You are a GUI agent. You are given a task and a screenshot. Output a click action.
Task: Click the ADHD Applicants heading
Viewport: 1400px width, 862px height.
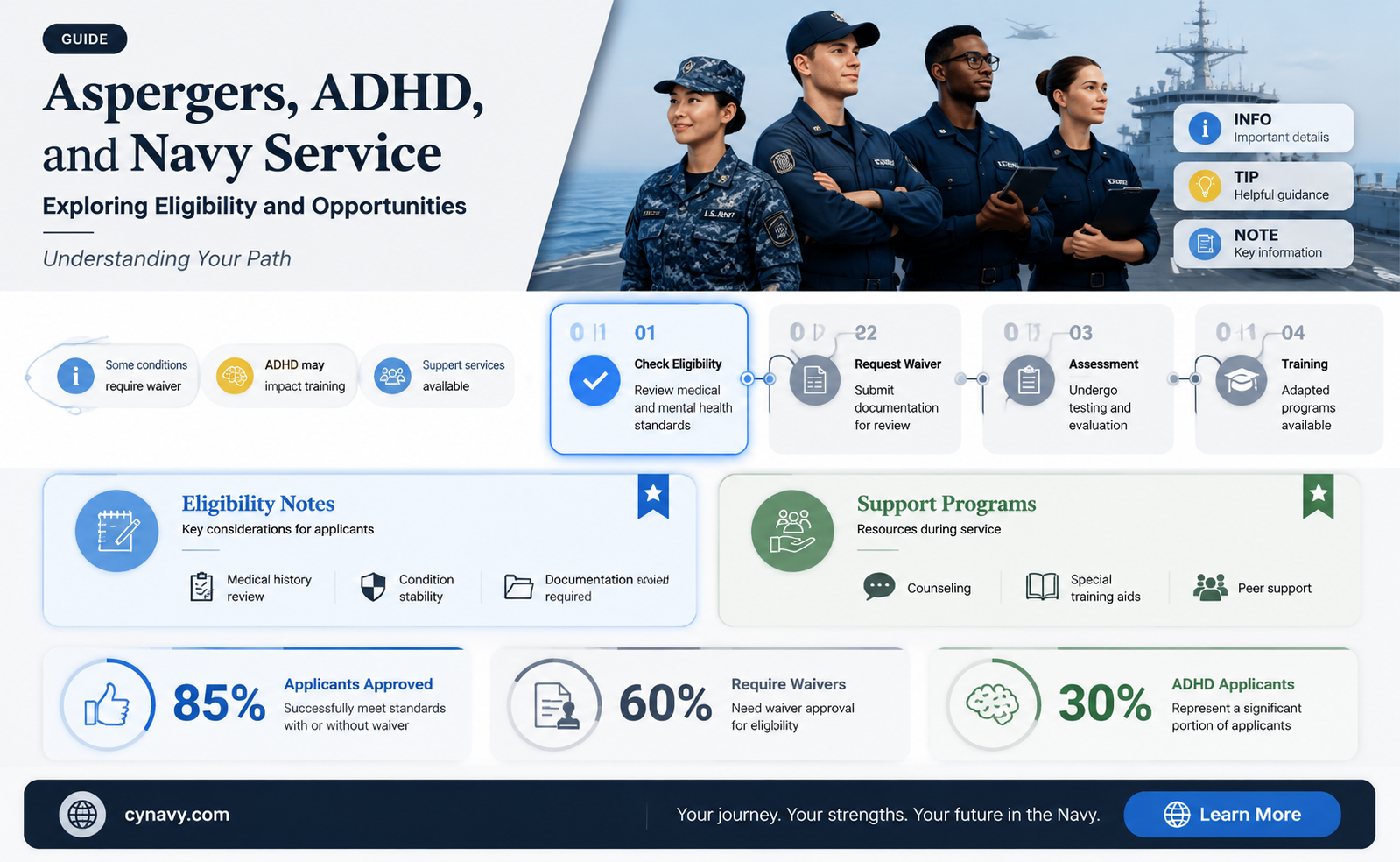click(1233, 684)
